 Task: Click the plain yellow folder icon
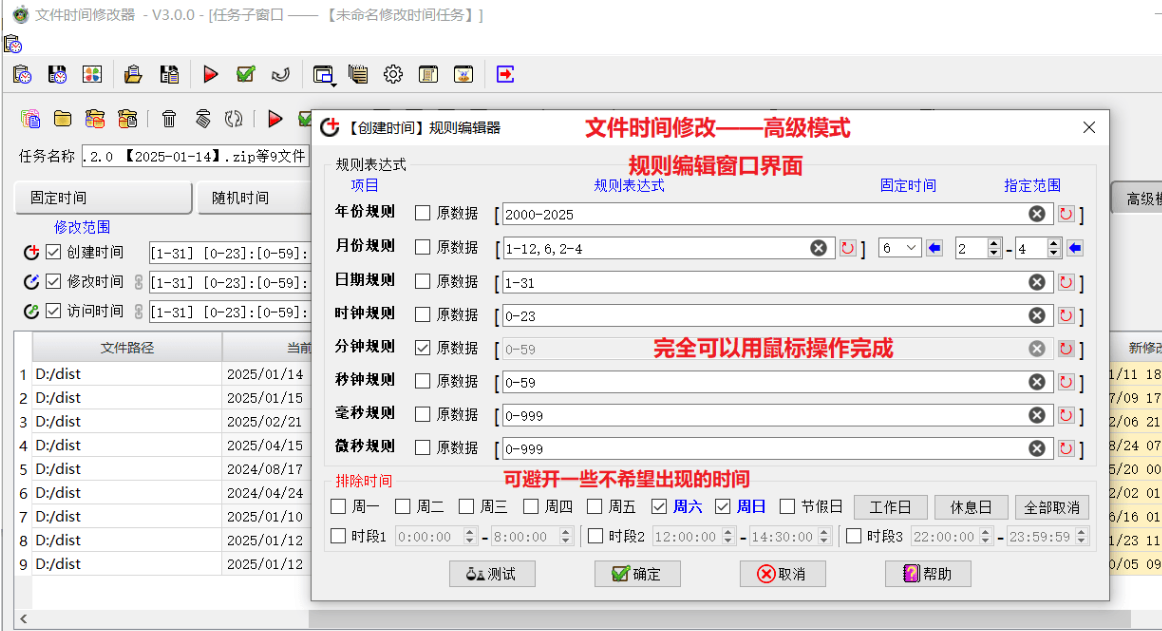click(x=62, y=119)
